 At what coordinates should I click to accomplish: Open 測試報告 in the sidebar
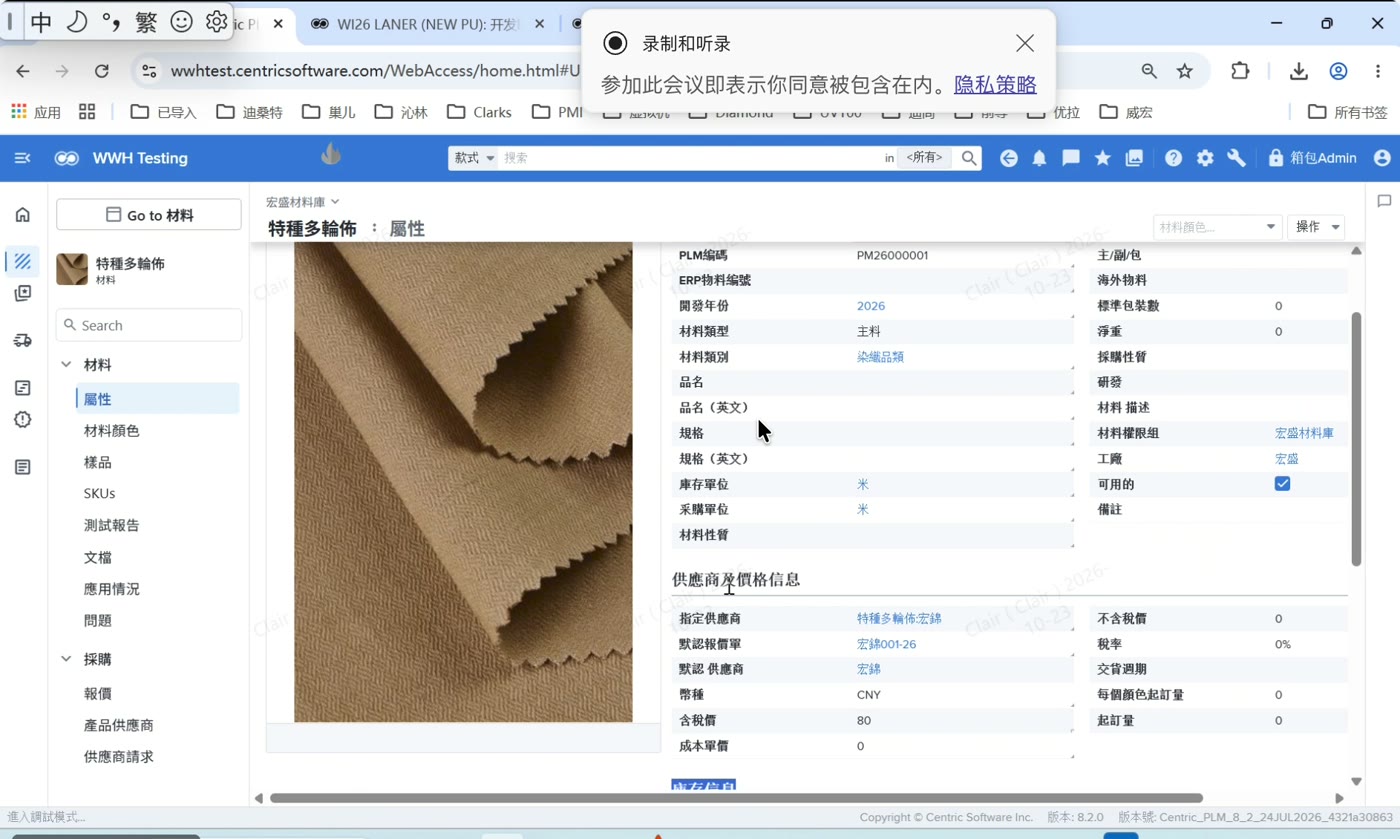(x=111, y=525)
